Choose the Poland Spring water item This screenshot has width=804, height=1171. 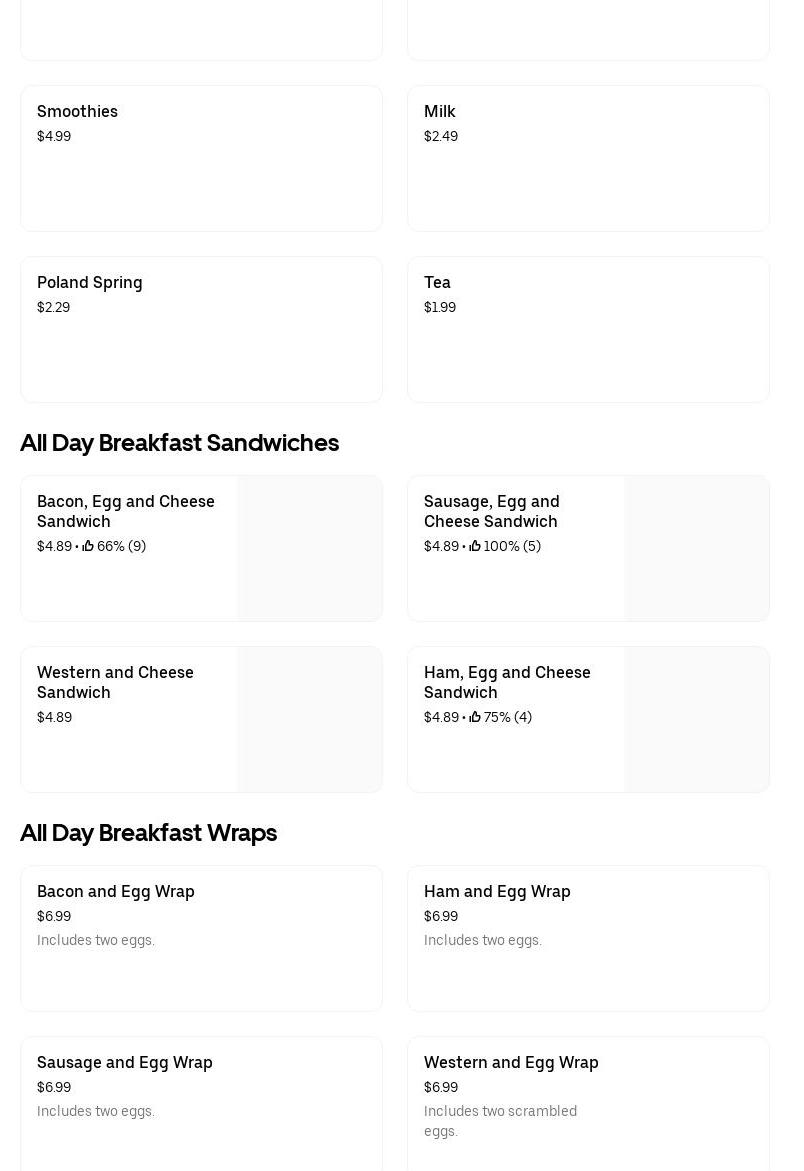(90, 282)
